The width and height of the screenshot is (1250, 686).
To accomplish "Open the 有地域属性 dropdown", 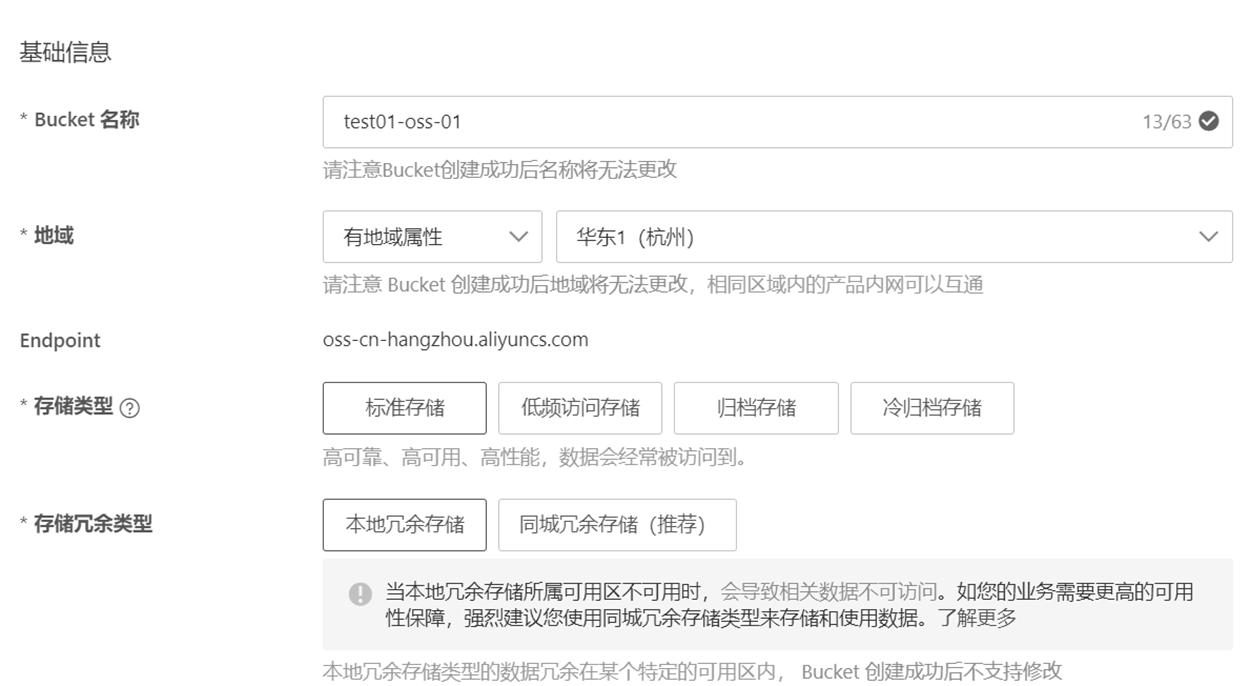I will [x=432, y=237].
